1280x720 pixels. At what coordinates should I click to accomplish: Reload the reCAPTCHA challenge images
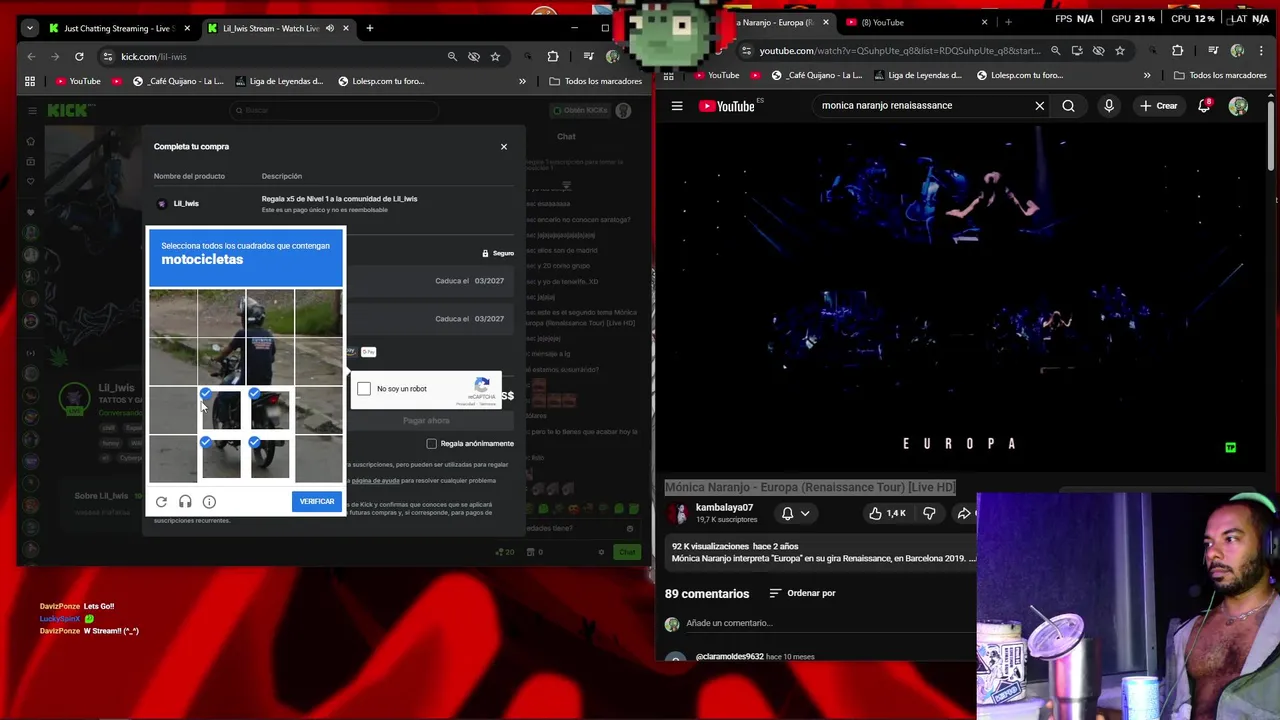[161, 502]
